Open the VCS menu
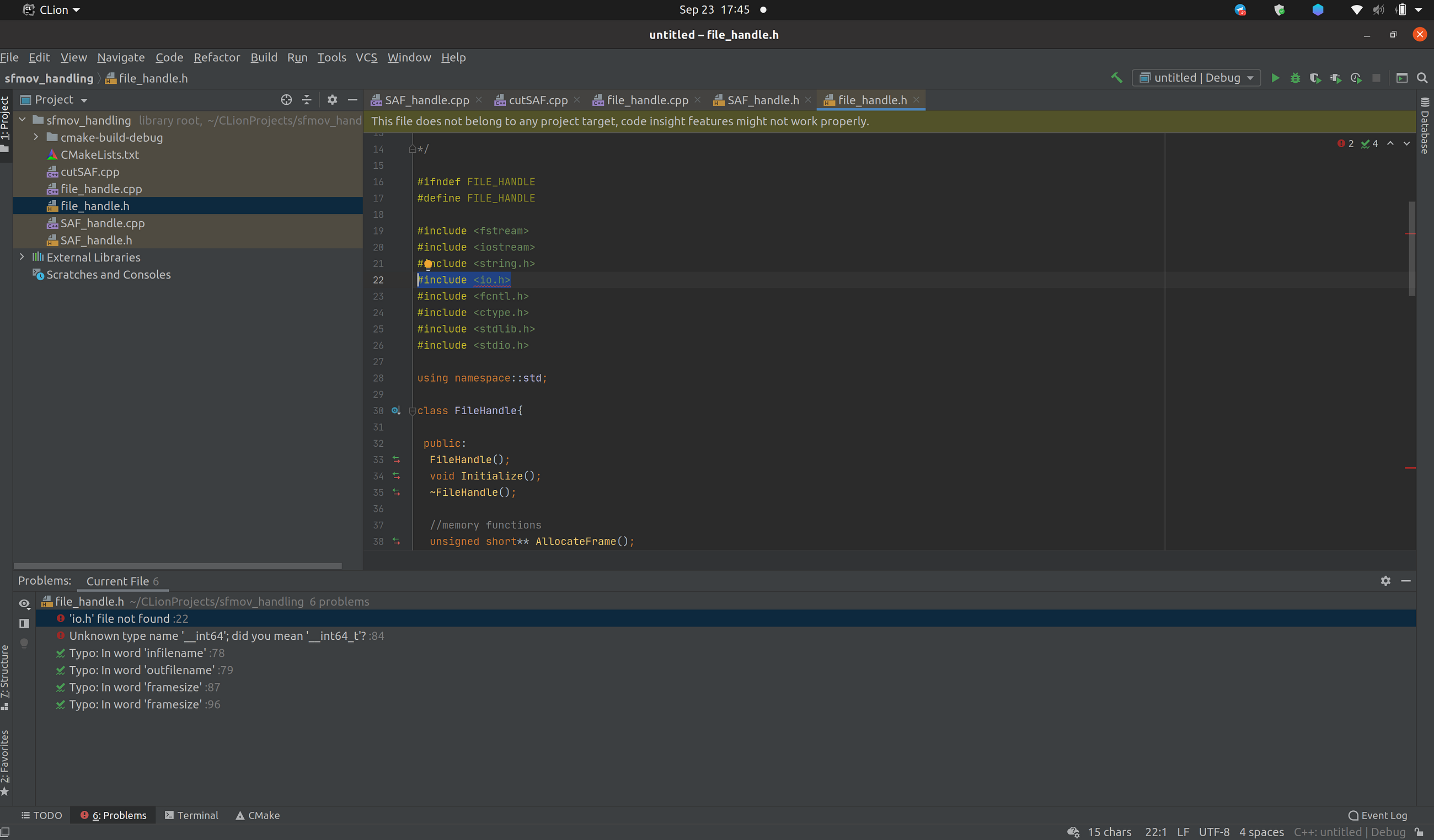This screenshot has height=840, width=1434. click(x=366, y=57)
